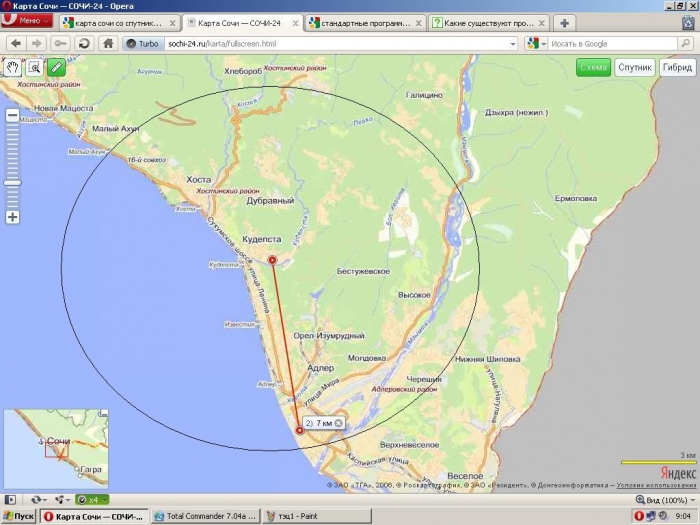The height and width of the screenshot is (525, 700).
Task: Switch map to Гибрид view
Action: pyautogui.click(x=676, y=67)
